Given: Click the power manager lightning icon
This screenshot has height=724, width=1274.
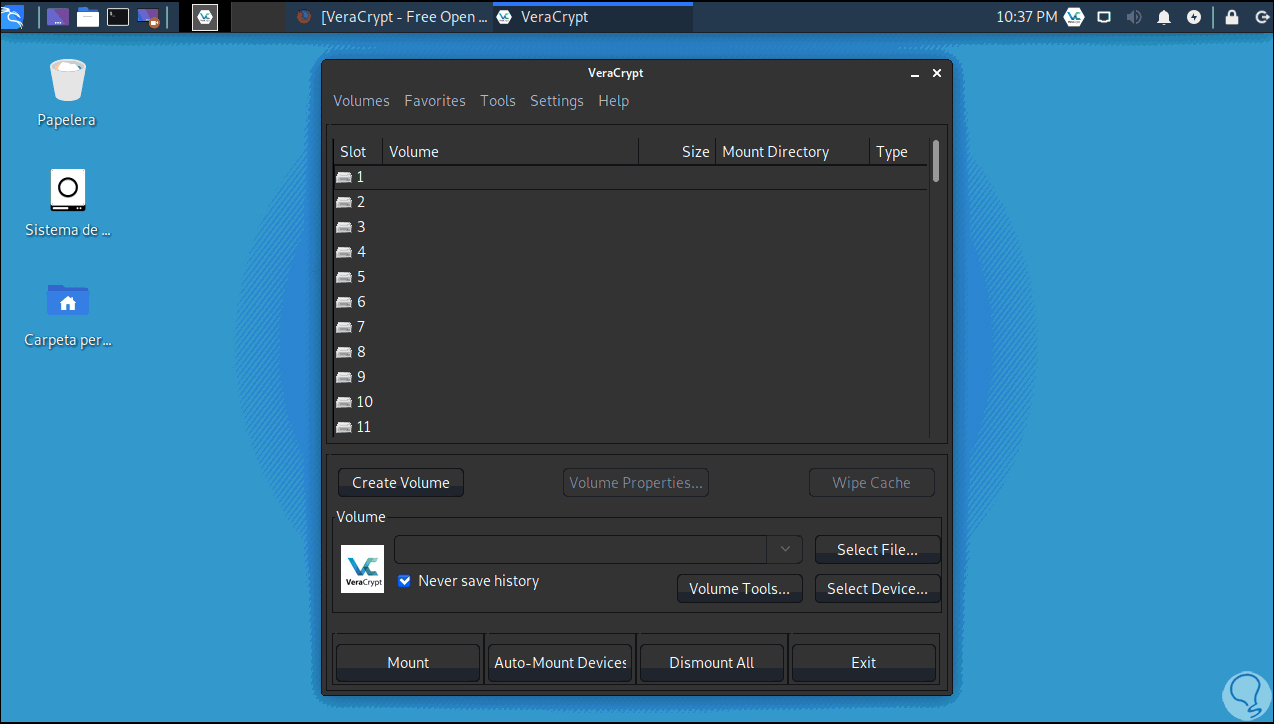Looking at the screenshot, I should point(1194,17).
